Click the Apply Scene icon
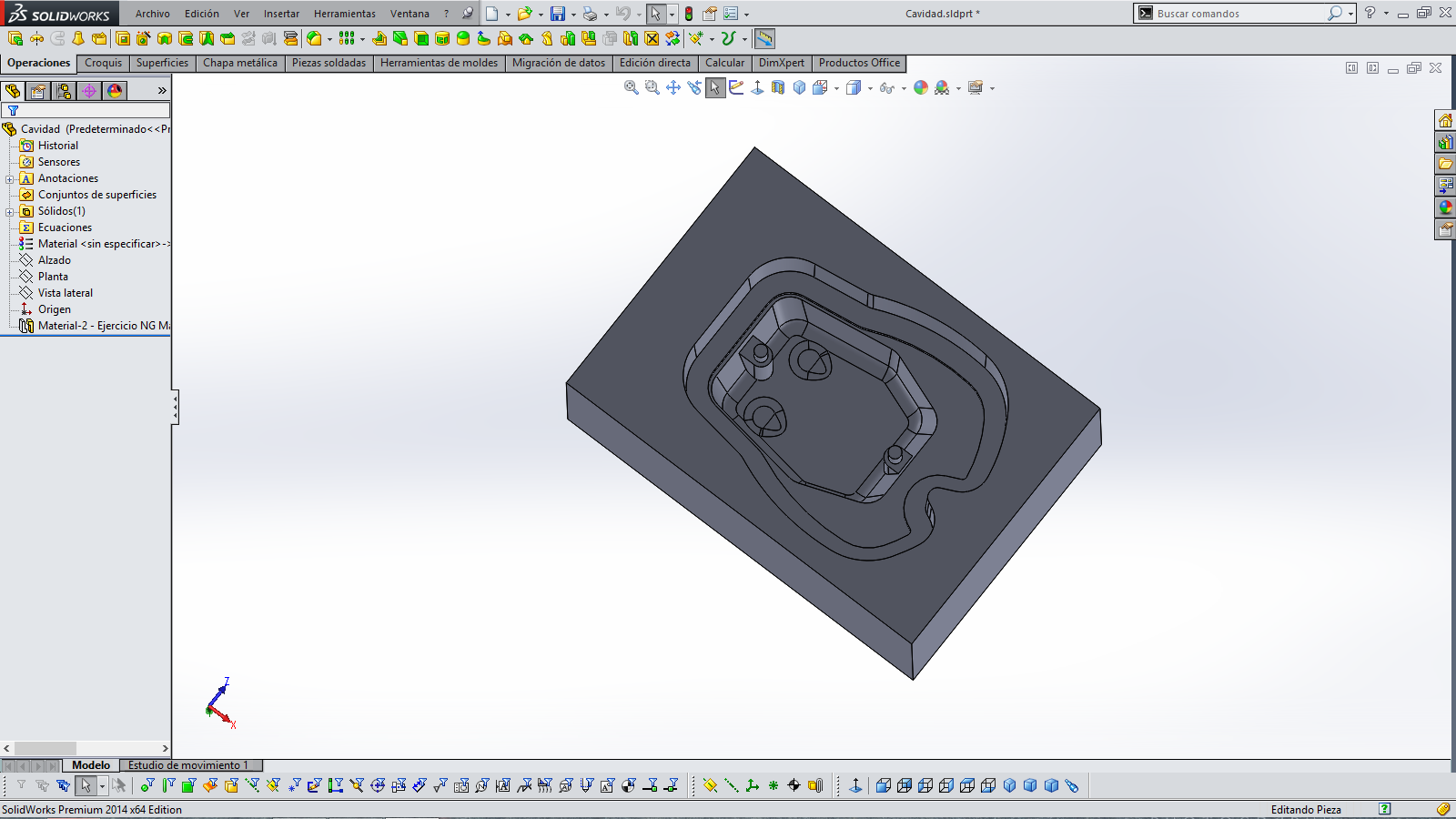Viewport: 1456px width, 819px height. coord(942,87)
